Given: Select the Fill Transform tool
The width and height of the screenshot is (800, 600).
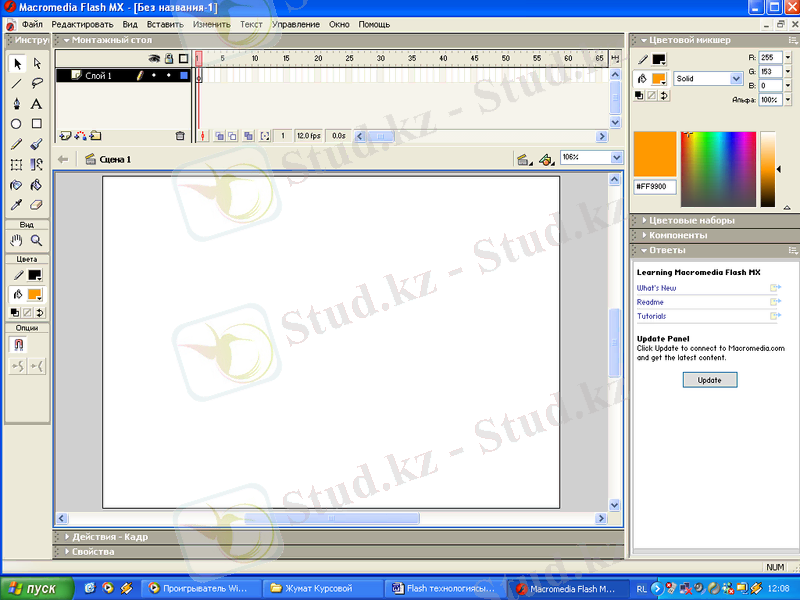Looking at the screenshot, I should (37, 164).
